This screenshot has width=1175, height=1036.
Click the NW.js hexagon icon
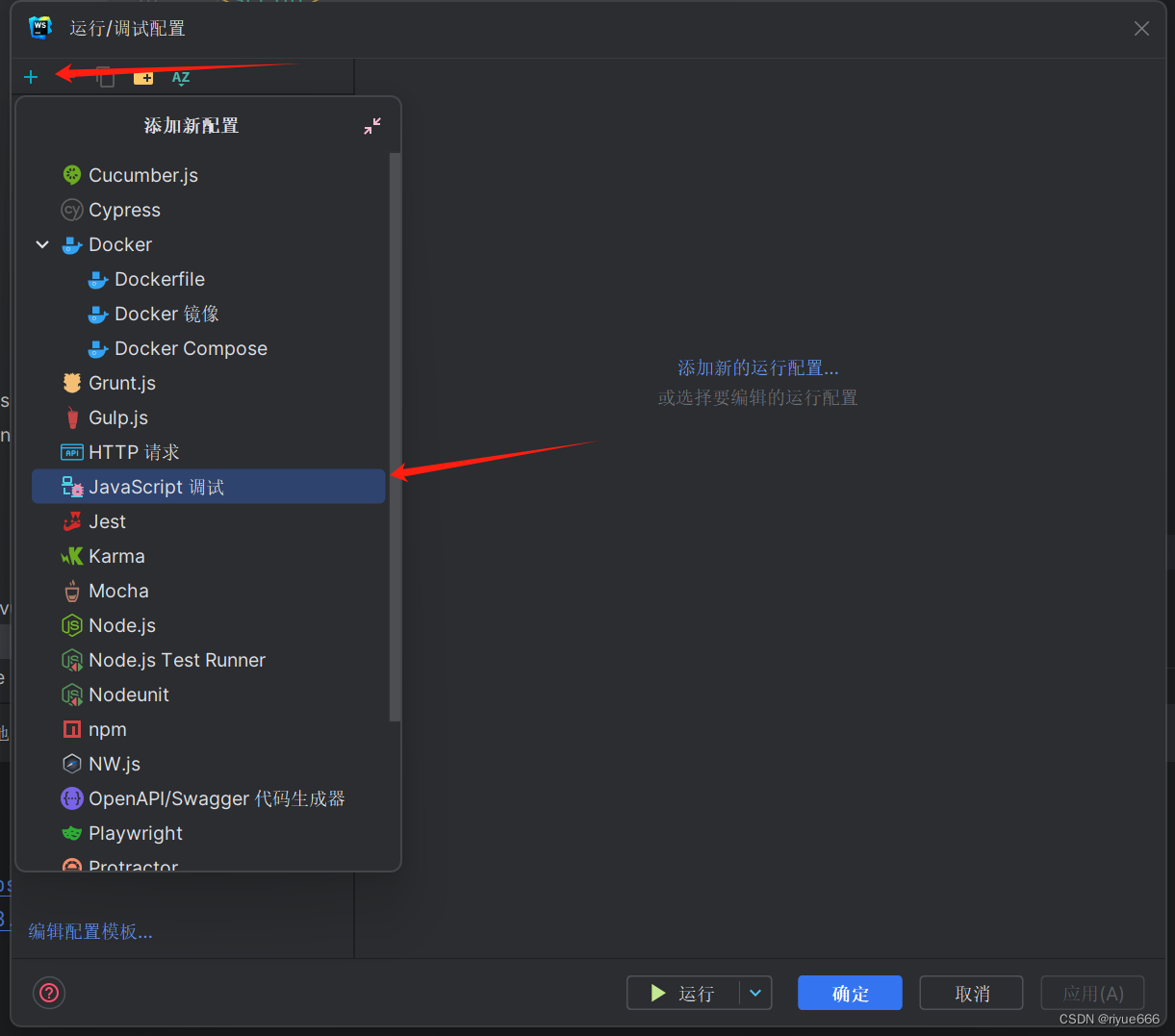coord(72,764)
